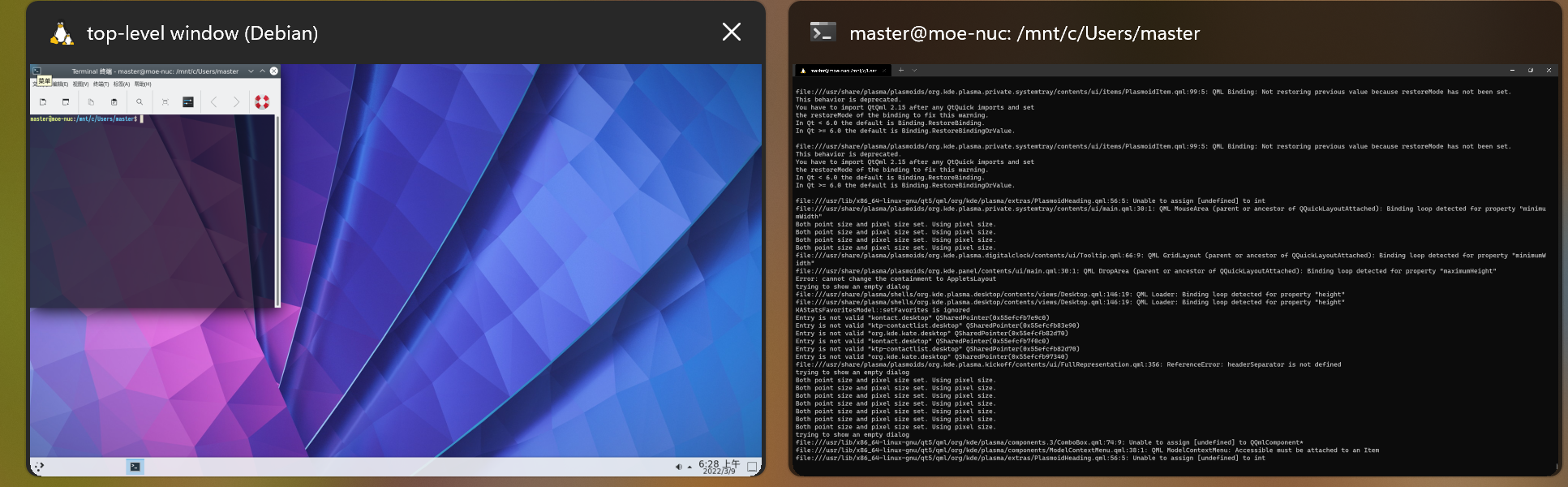The width and height of the screenshot is (1568, 487).
Task: Go to previous tab with left chevron
Action: [213, 101]
